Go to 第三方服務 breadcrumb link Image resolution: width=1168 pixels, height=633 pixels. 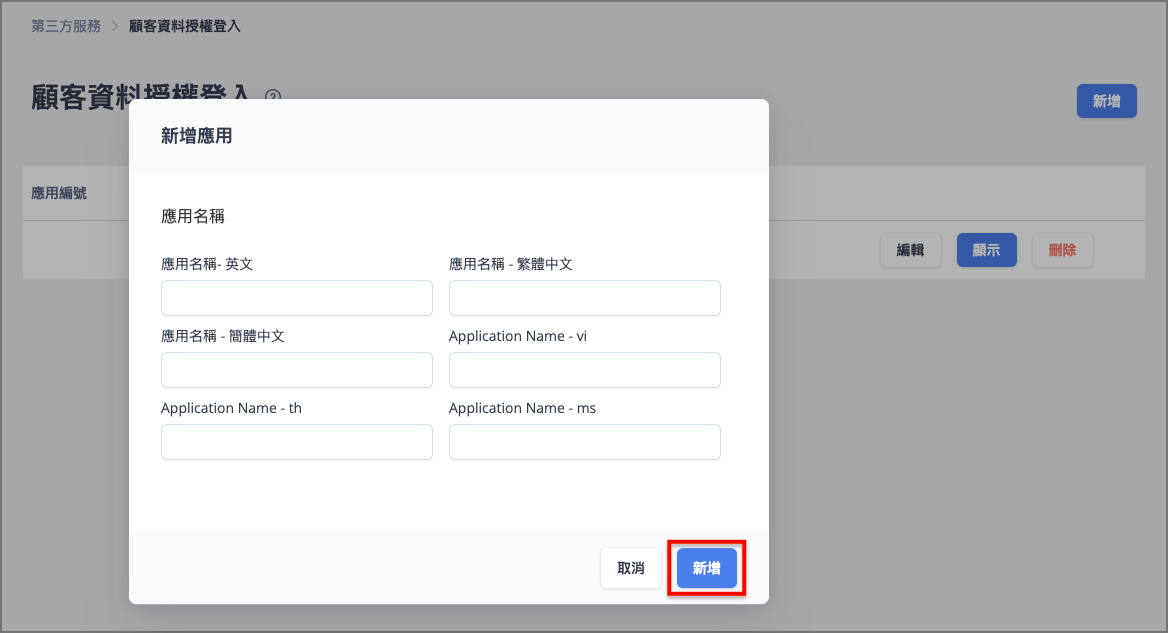coord(66,26)
